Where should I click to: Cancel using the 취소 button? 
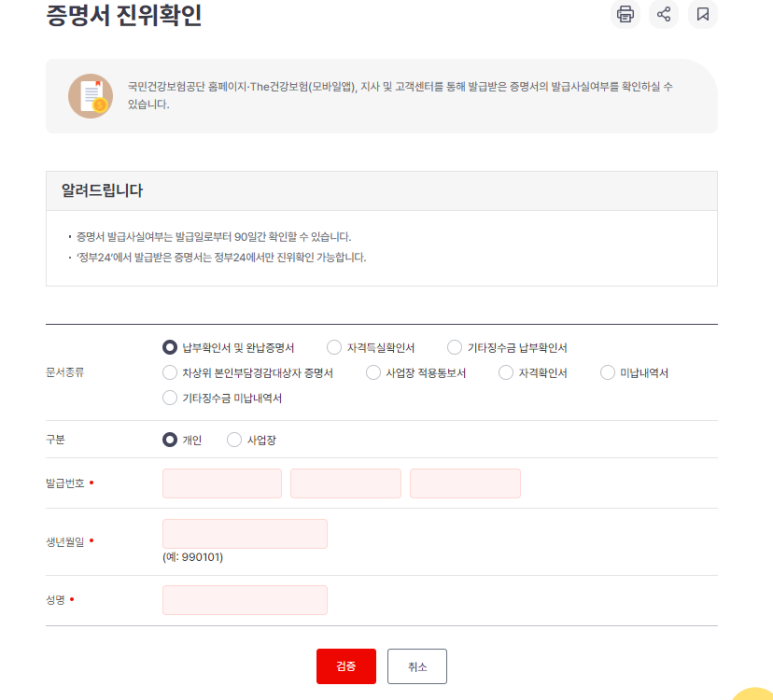click(417, 666)
